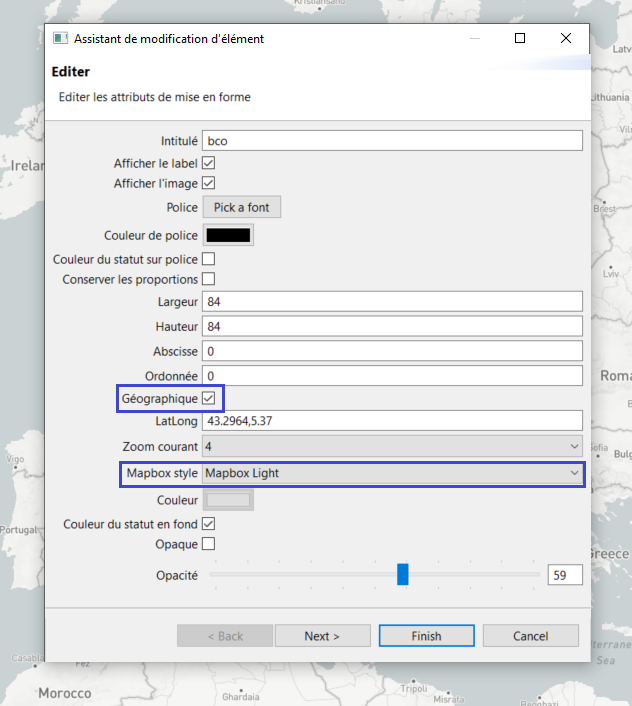Click the Finish button
632x706 pixels.
(426, 636)
